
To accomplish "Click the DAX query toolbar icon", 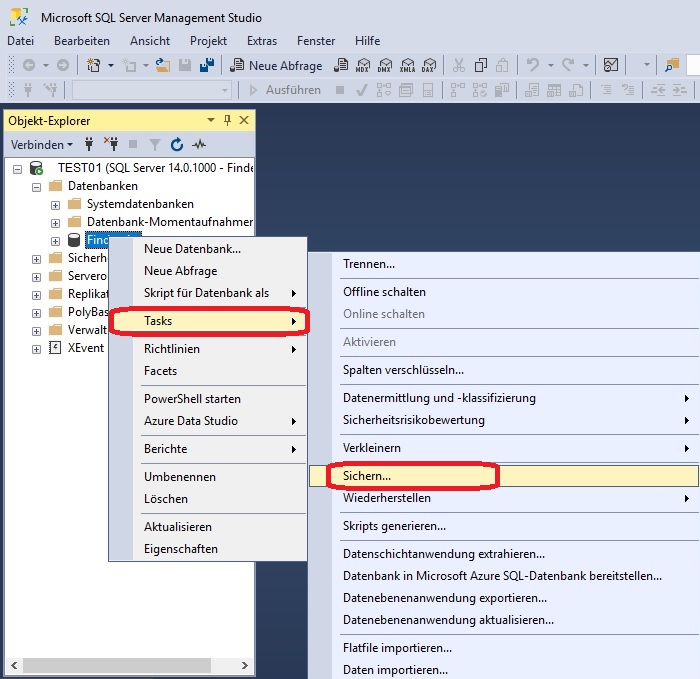I will coord(429,66).
